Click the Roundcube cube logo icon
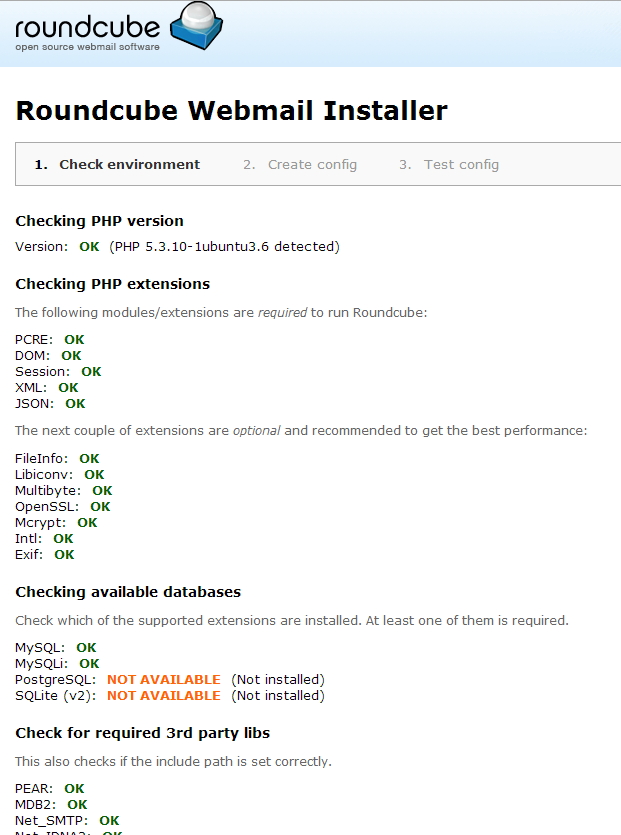 pyautogui.click(x=196, y=25)
